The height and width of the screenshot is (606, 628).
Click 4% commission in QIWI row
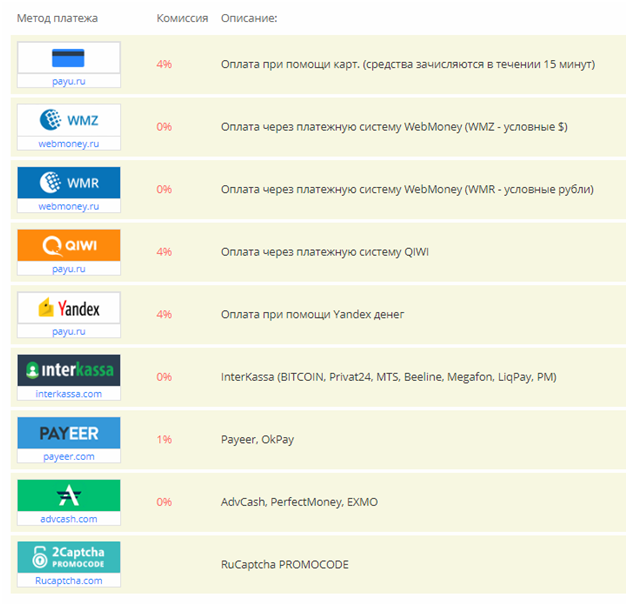click(x=164, y=252)
